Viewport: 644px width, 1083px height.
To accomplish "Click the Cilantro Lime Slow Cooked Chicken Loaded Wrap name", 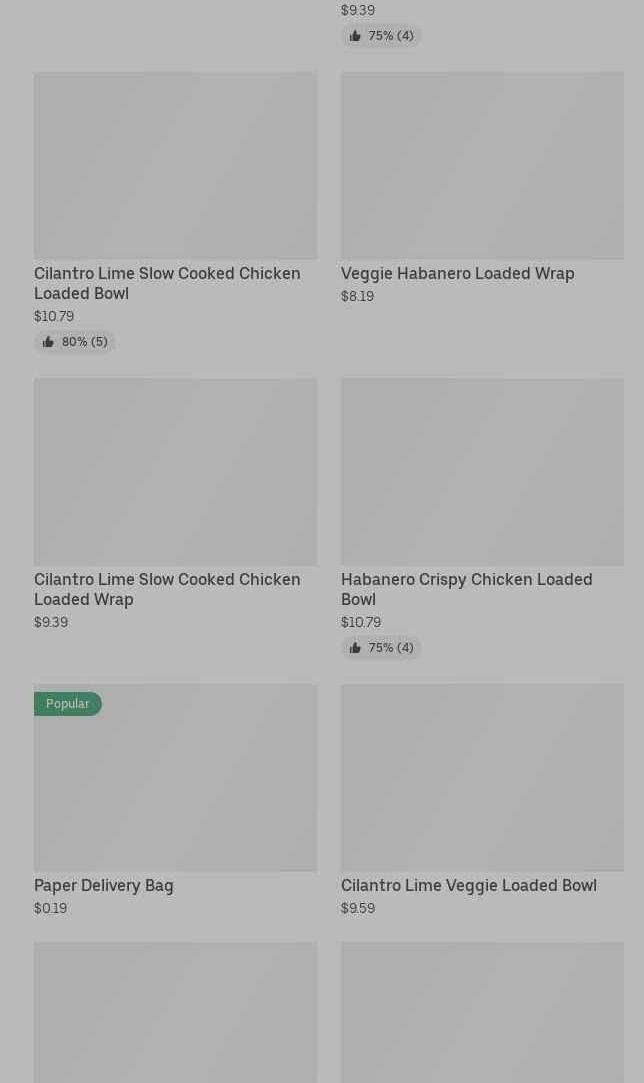I will (167, 589).
